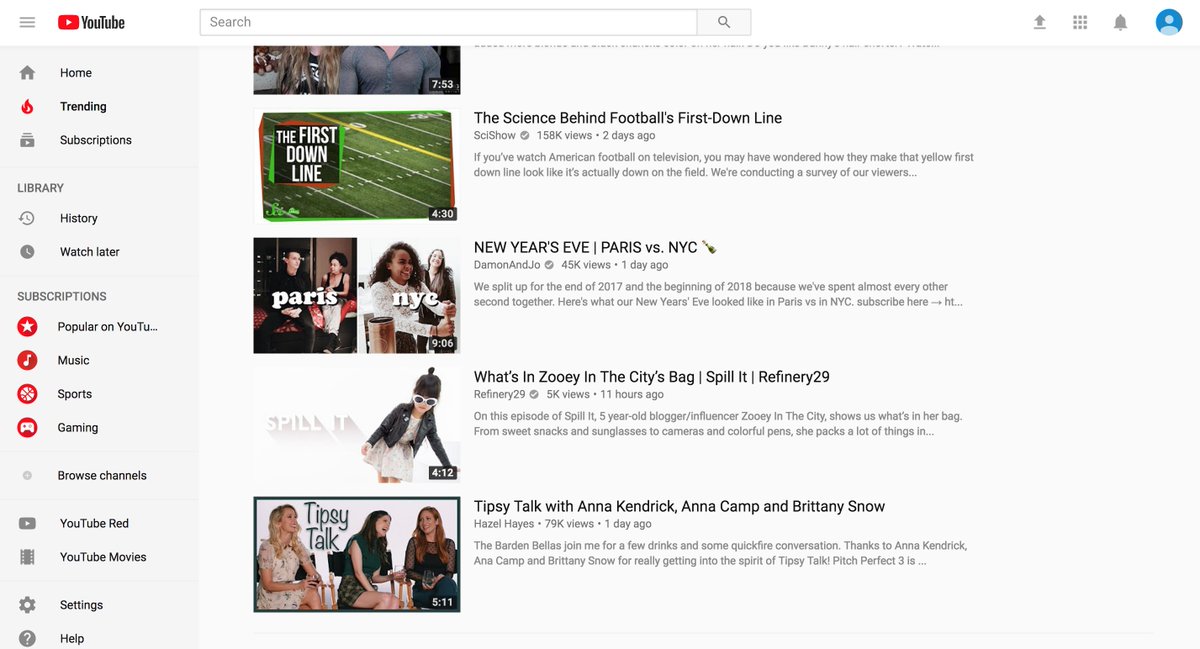Viewport: 1200px width, 649px height.
Task: Click the upload video icon
Action: tap(1040, 22)
